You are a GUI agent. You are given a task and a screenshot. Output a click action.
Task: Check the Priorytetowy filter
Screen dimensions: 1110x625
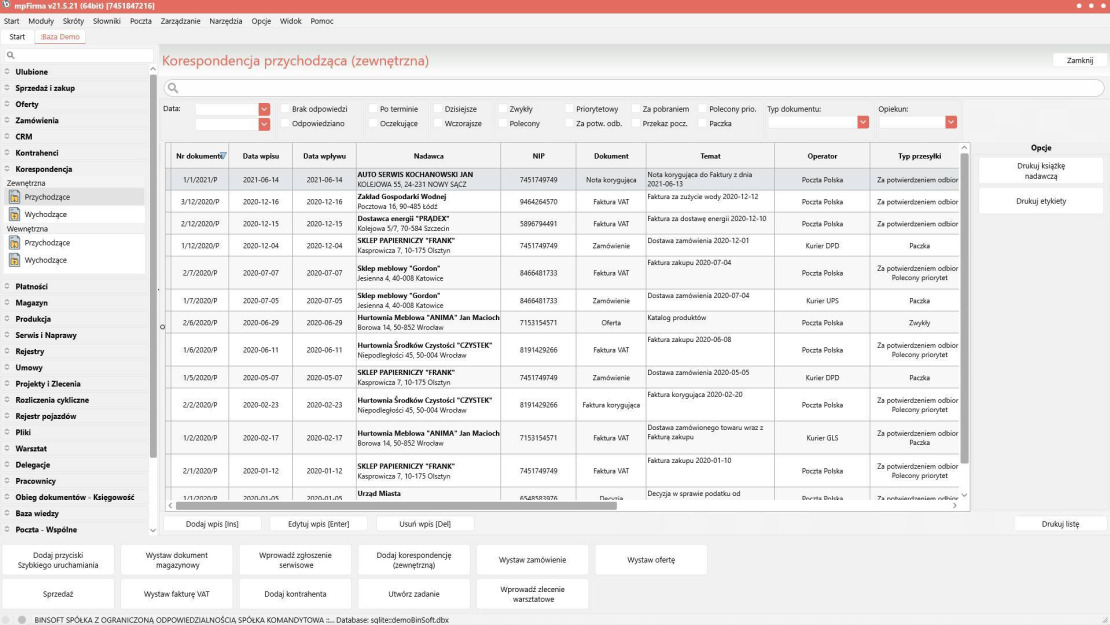[569, 109]
